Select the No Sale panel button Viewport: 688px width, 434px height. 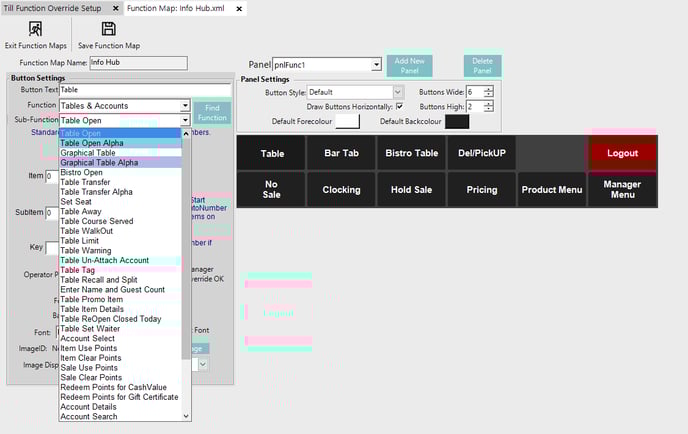[272, 190]
